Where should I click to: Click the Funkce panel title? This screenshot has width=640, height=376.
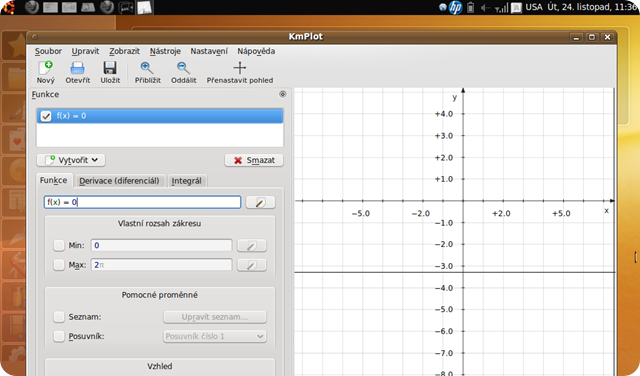click(45, 94)
